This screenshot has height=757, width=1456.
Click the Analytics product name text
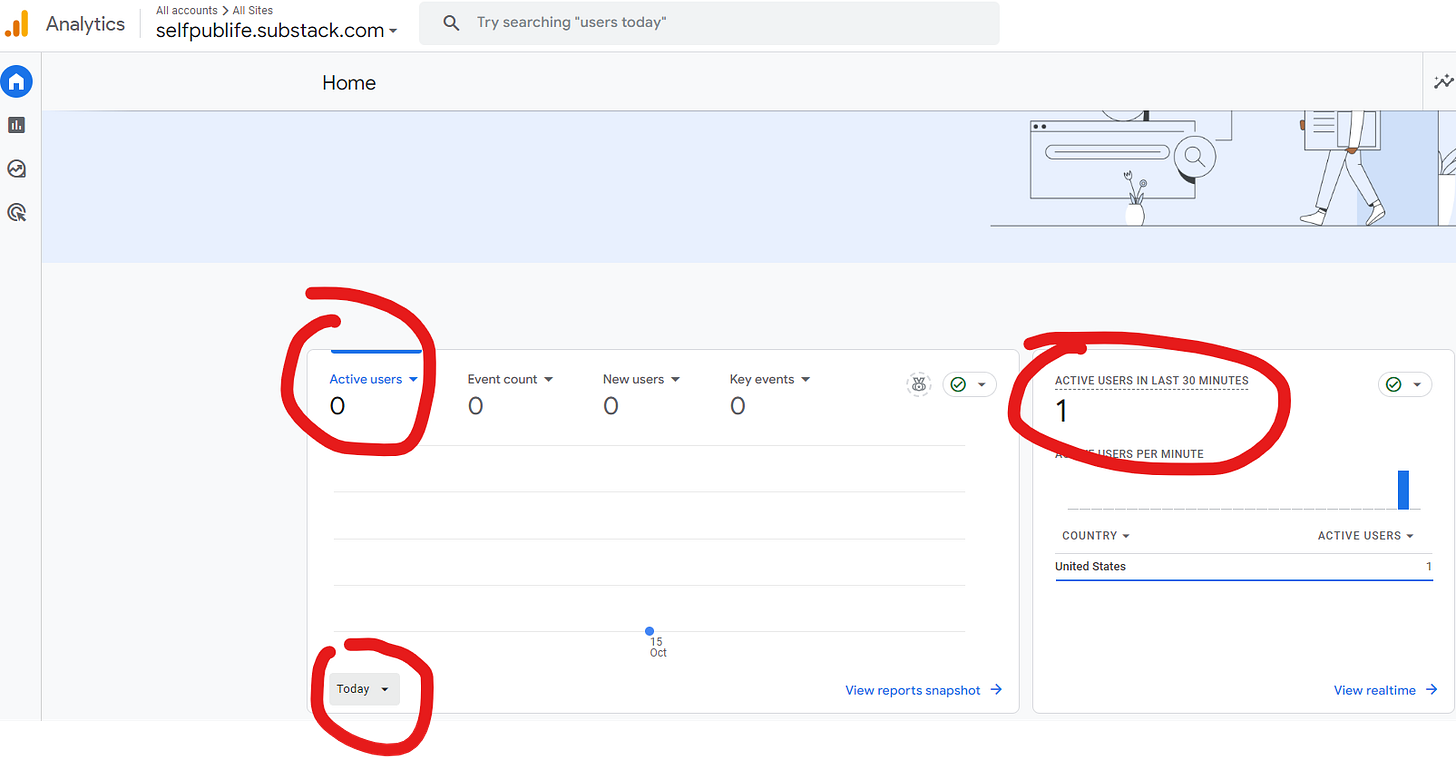86,24
